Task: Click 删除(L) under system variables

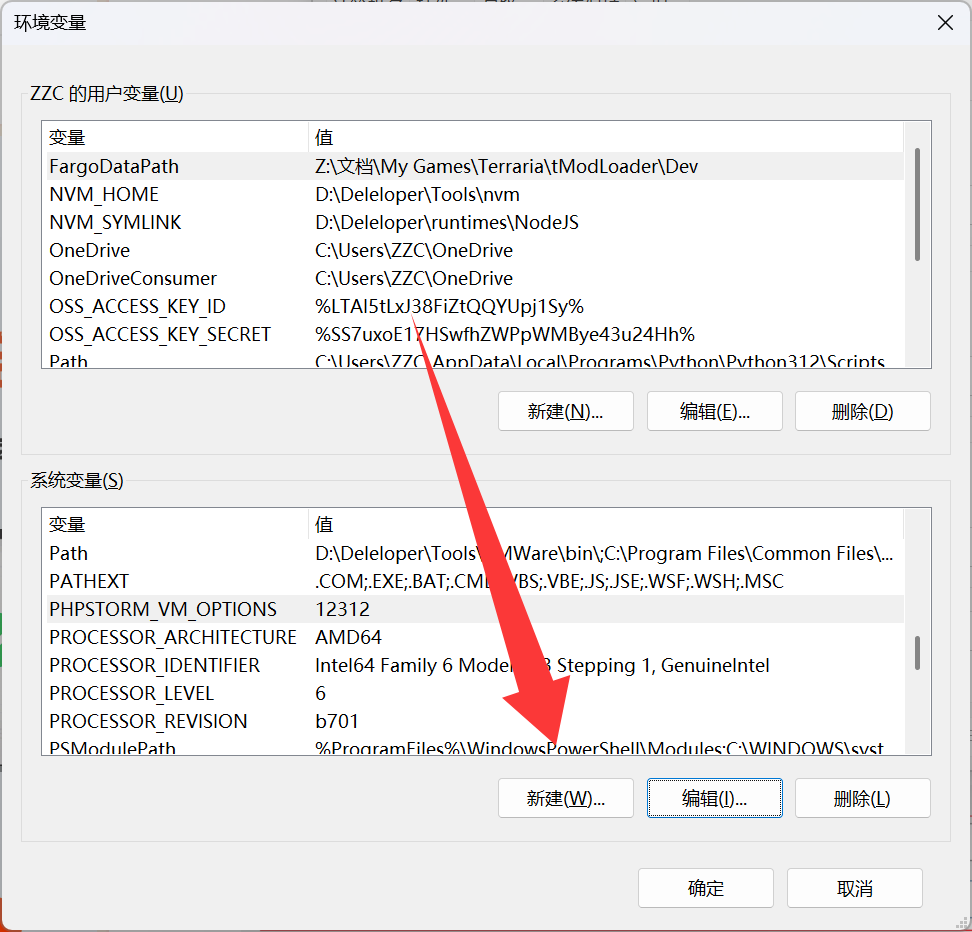Action: pos(862,798)
